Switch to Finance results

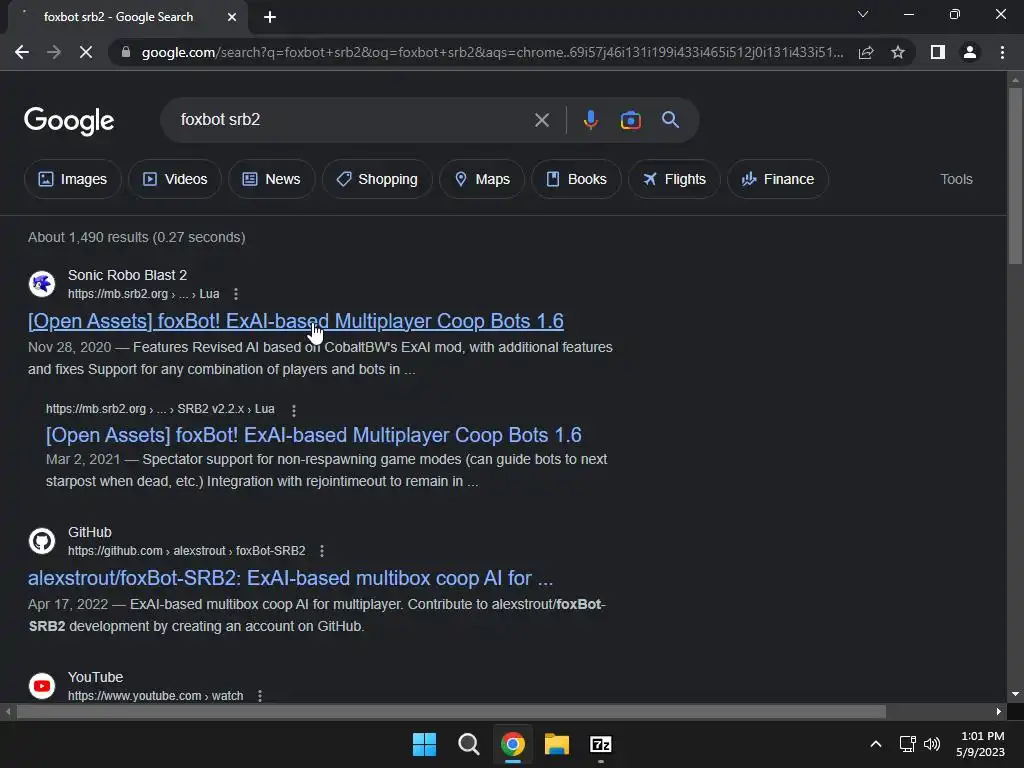click(778, 179)
